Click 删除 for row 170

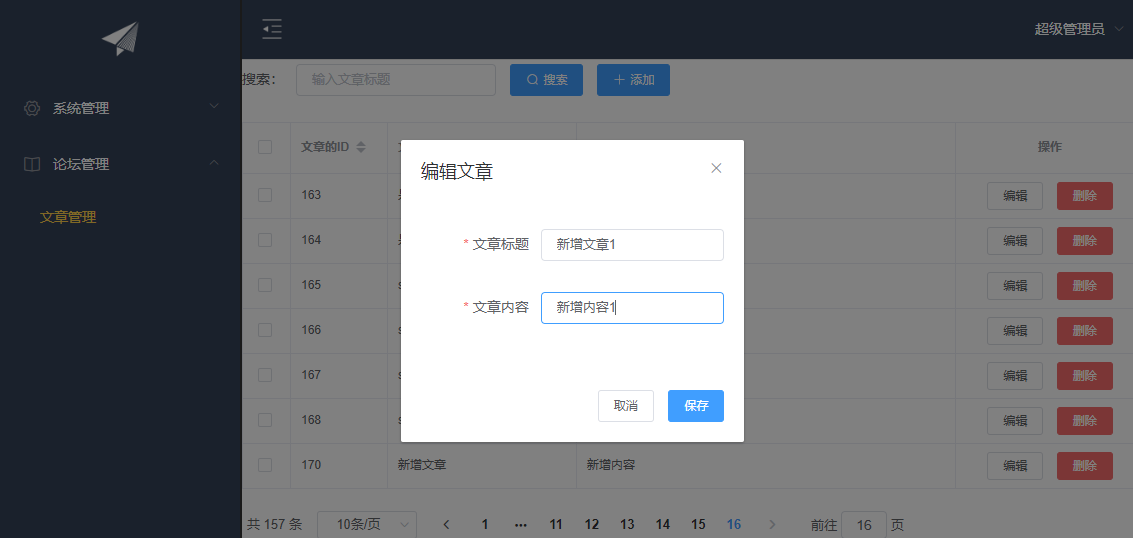1085,466
